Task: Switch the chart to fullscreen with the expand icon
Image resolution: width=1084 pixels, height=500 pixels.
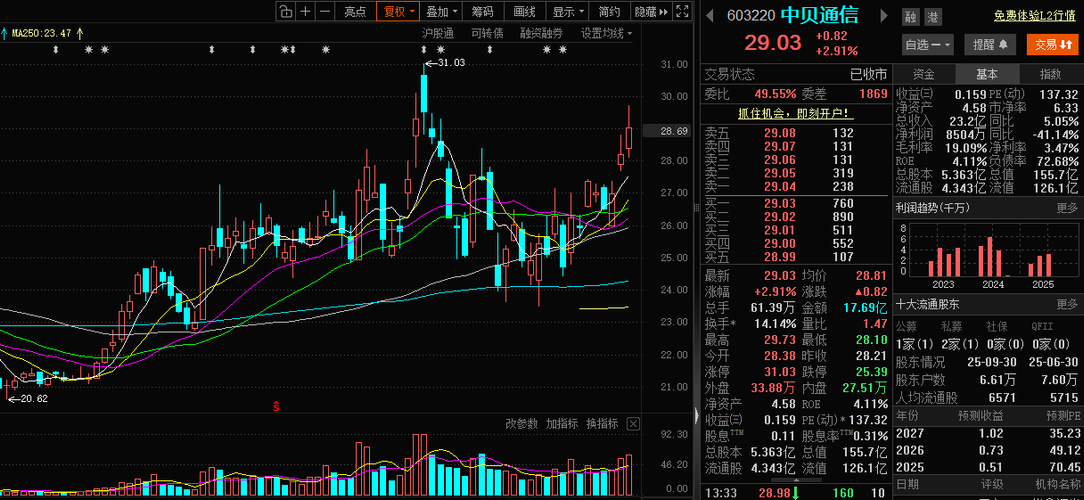Action: coord(682,11)
